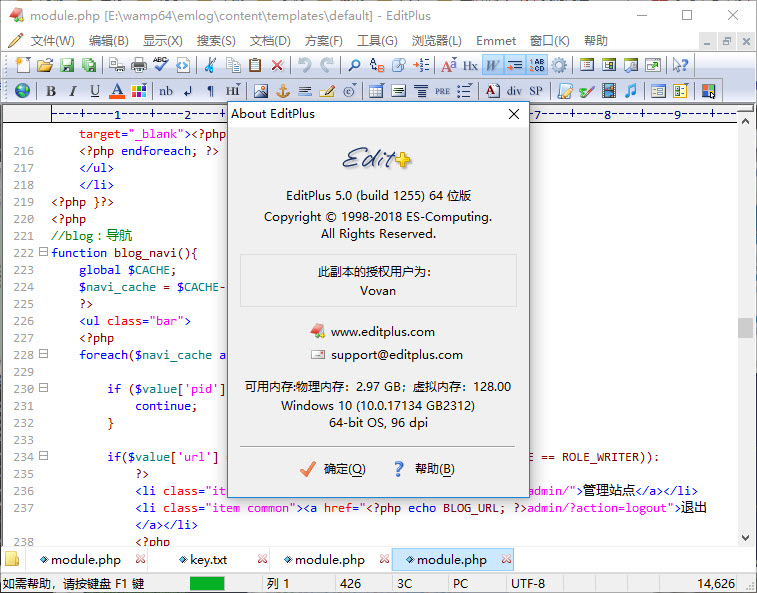Click 帮助(B) button in About dialog

pyautogui.click(x=423, y=469)
